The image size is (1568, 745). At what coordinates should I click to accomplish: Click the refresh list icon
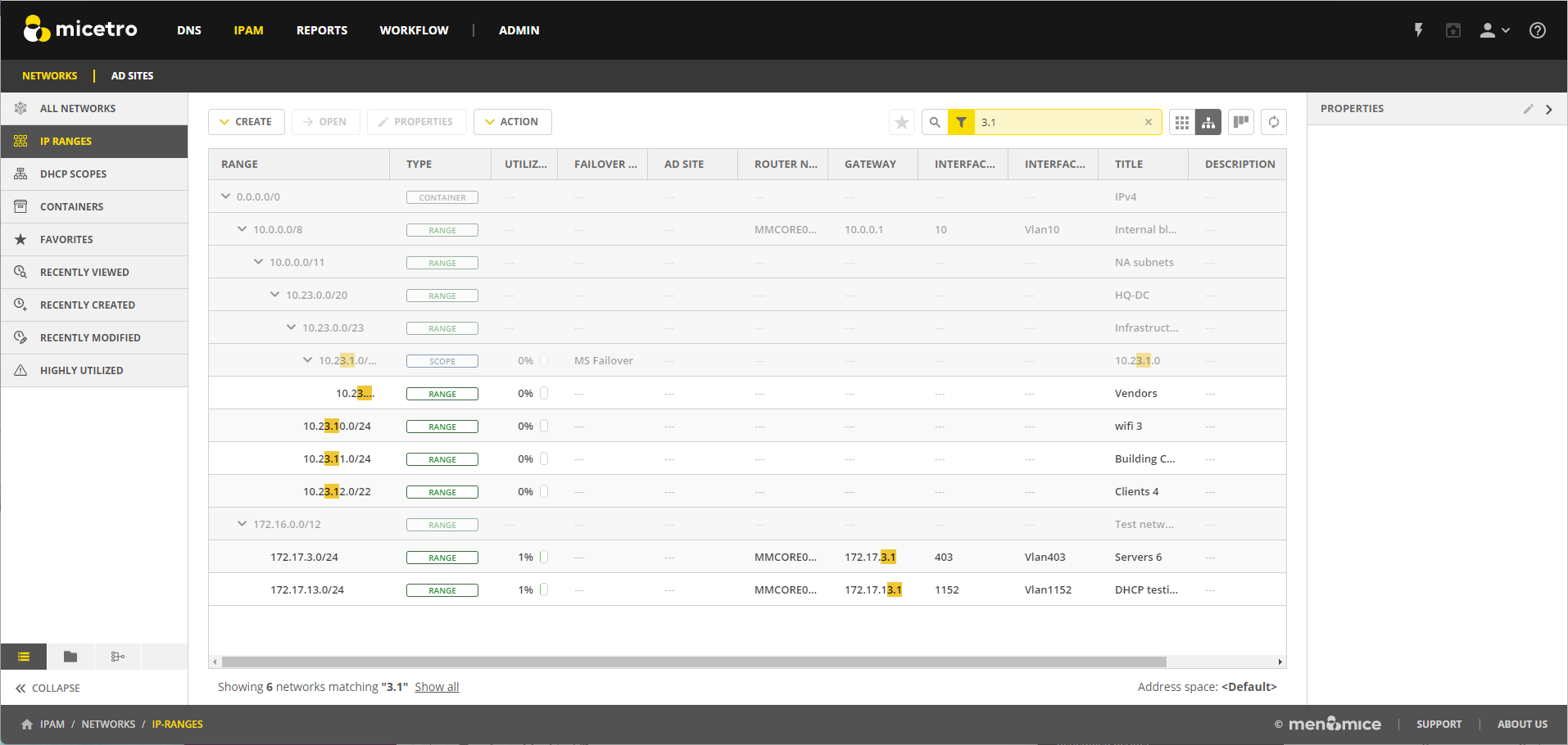pos(1274,122)
